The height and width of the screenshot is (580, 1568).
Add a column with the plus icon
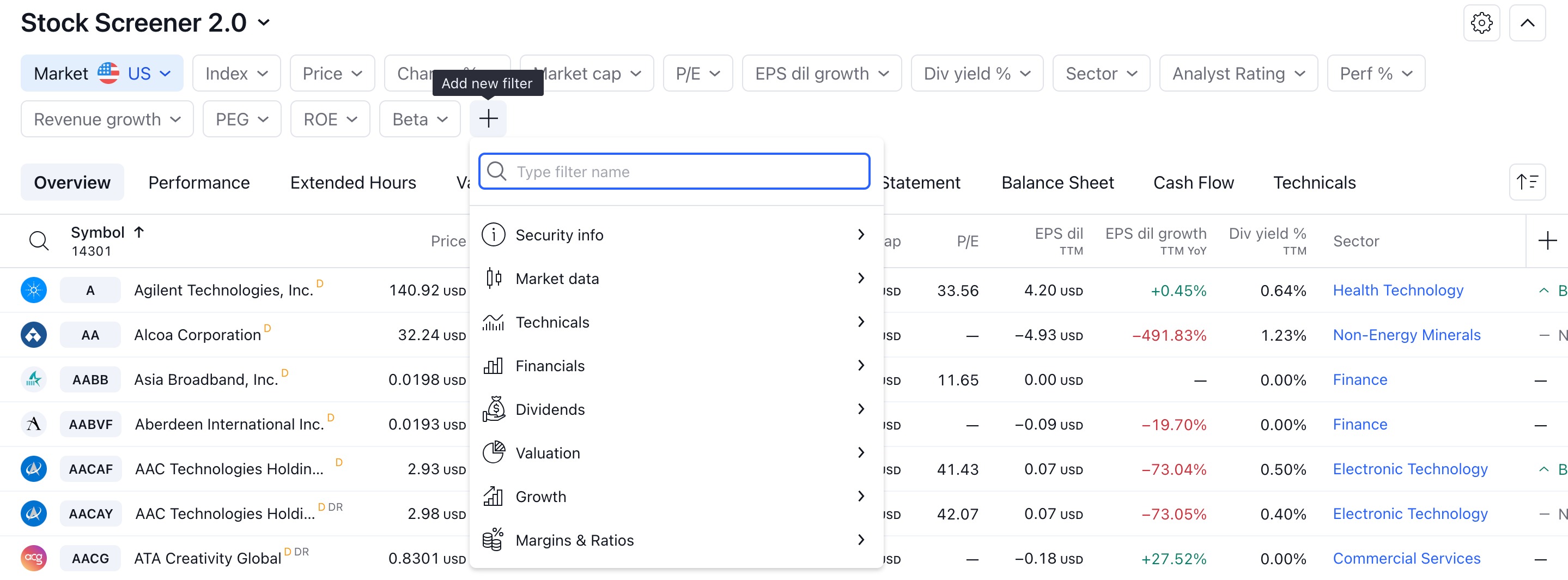click(x=1547, y=240)
